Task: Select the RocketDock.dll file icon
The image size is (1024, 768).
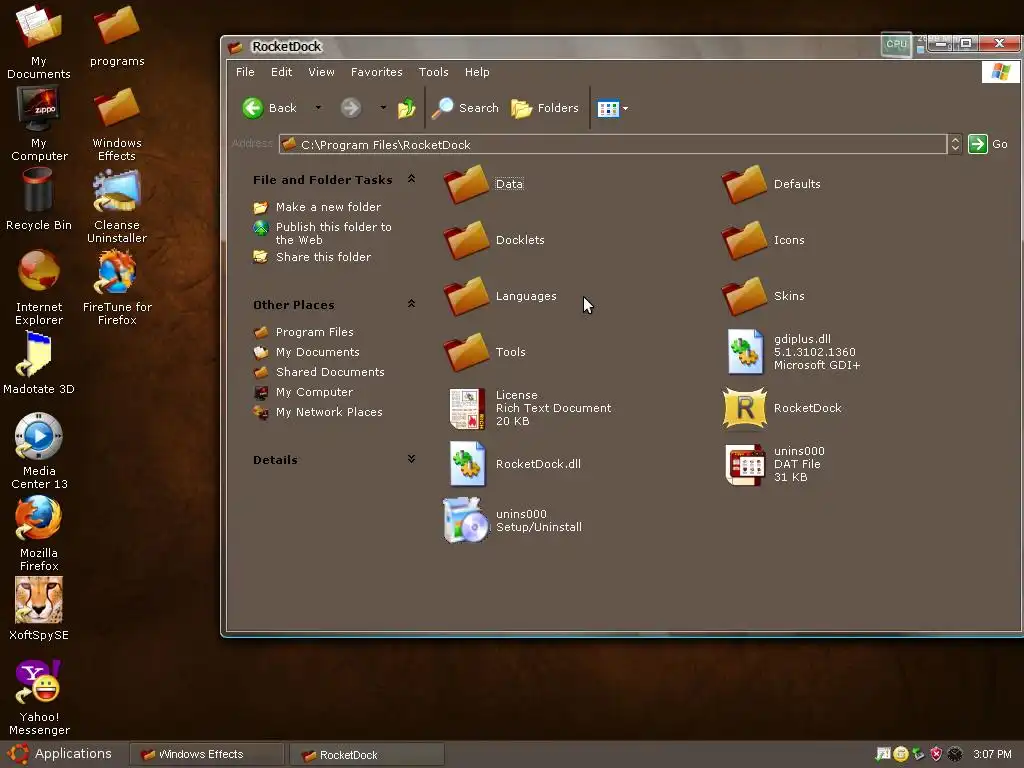Action: [467, 464]
